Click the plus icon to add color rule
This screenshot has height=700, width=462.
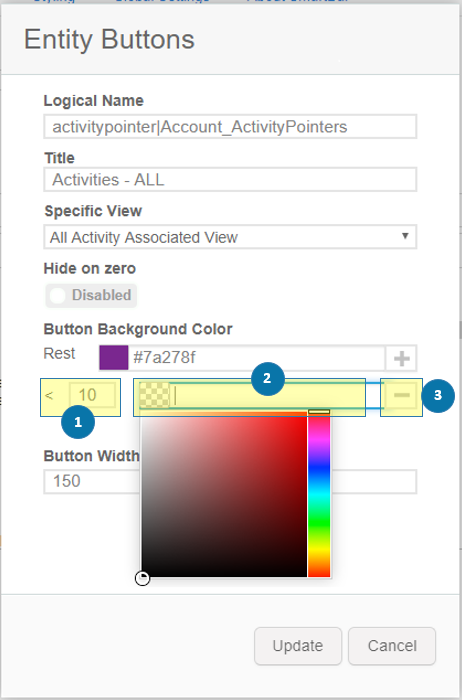click(401, 358)
